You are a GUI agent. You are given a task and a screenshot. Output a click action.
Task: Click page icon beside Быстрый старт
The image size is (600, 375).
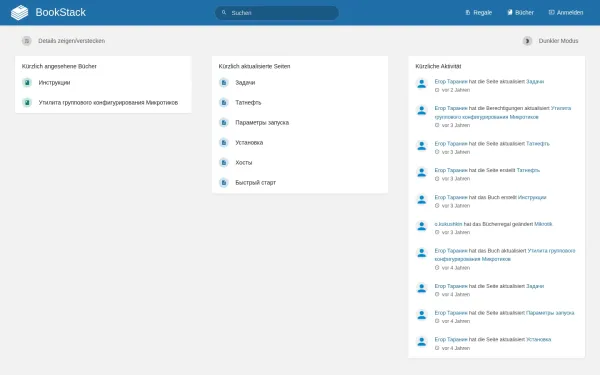(224, 183)
